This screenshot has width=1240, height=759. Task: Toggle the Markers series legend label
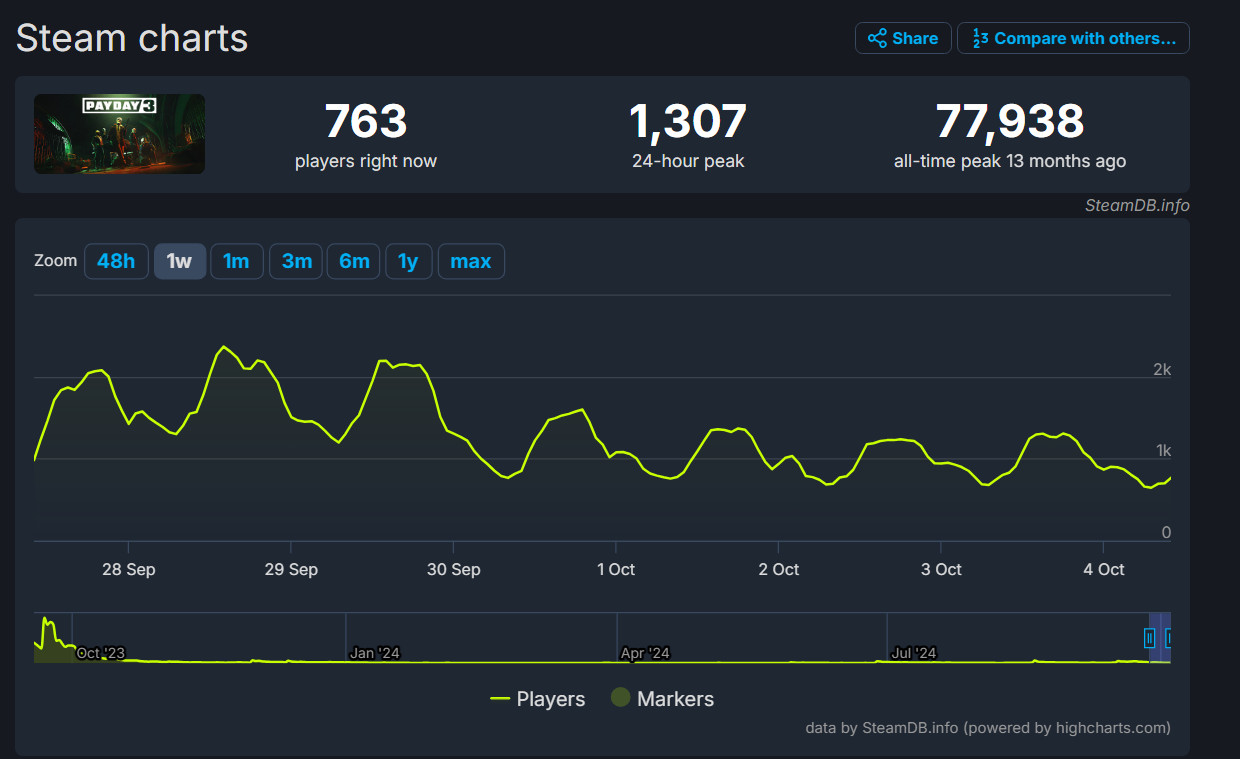tap(675, 699)
